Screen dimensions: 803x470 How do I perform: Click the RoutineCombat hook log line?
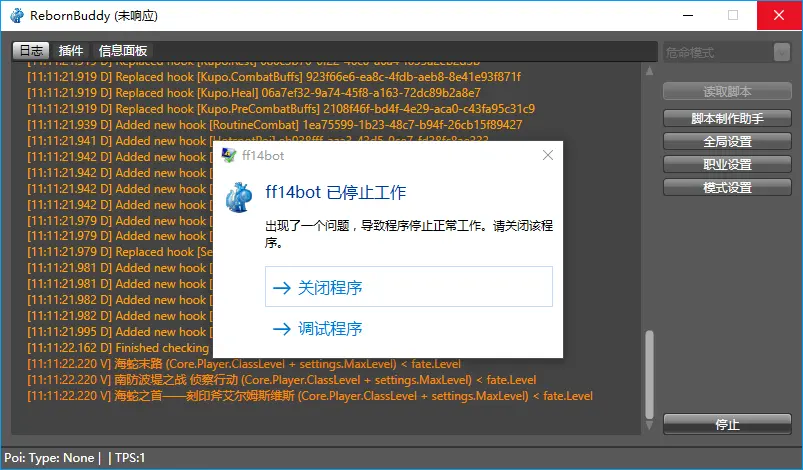point(274,124)
